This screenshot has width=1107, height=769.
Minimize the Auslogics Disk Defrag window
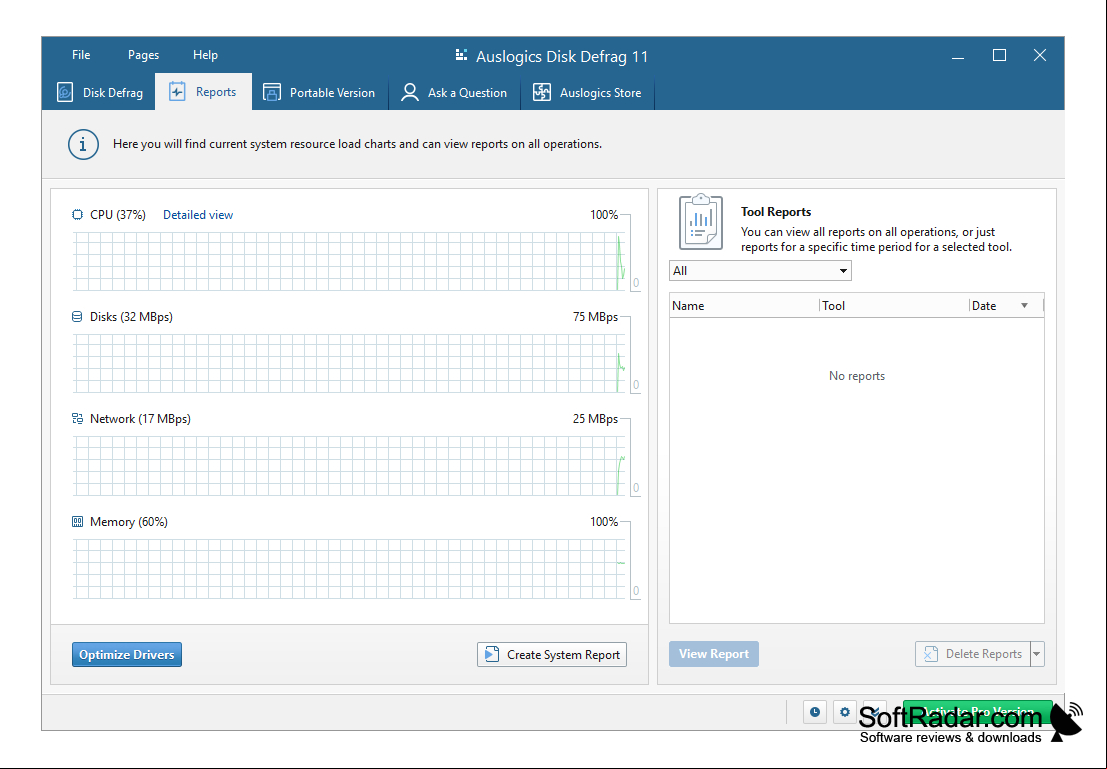pyautogui.click(x=958, y=56)
